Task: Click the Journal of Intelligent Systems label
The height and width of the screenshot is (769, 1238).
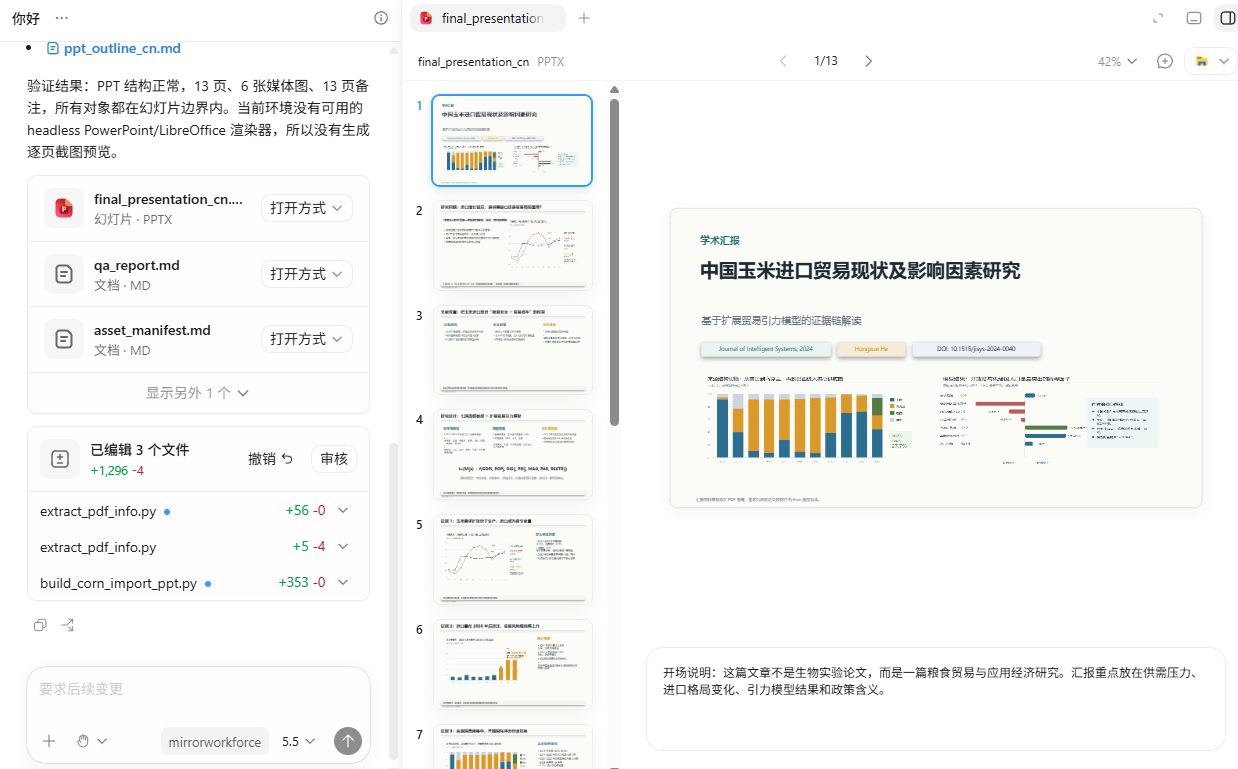Action: coord(765,349)
